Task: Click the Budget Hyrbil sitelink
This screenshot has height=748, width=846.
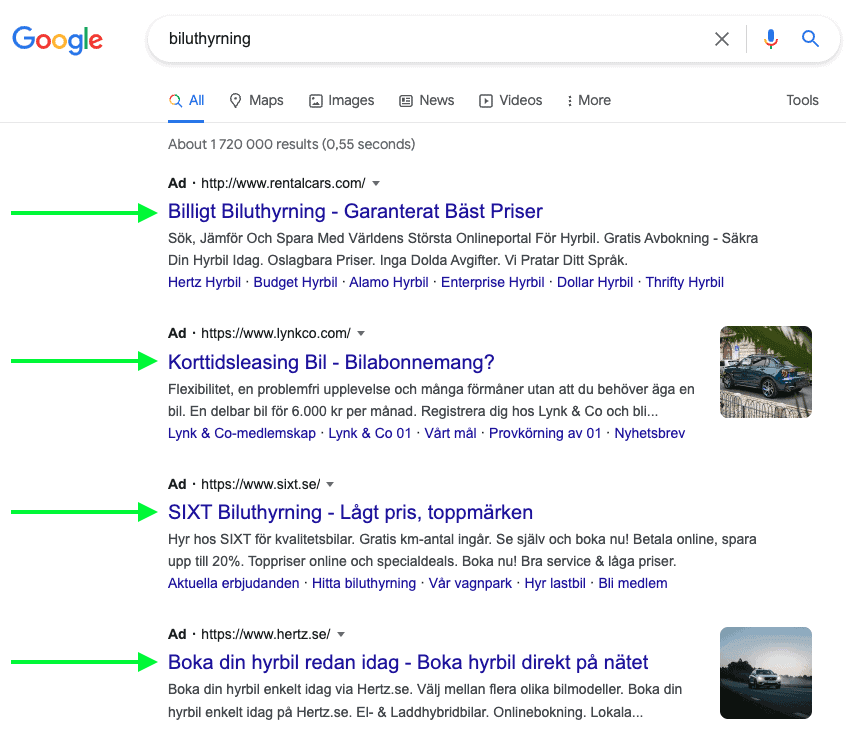Action: point(295,282)
